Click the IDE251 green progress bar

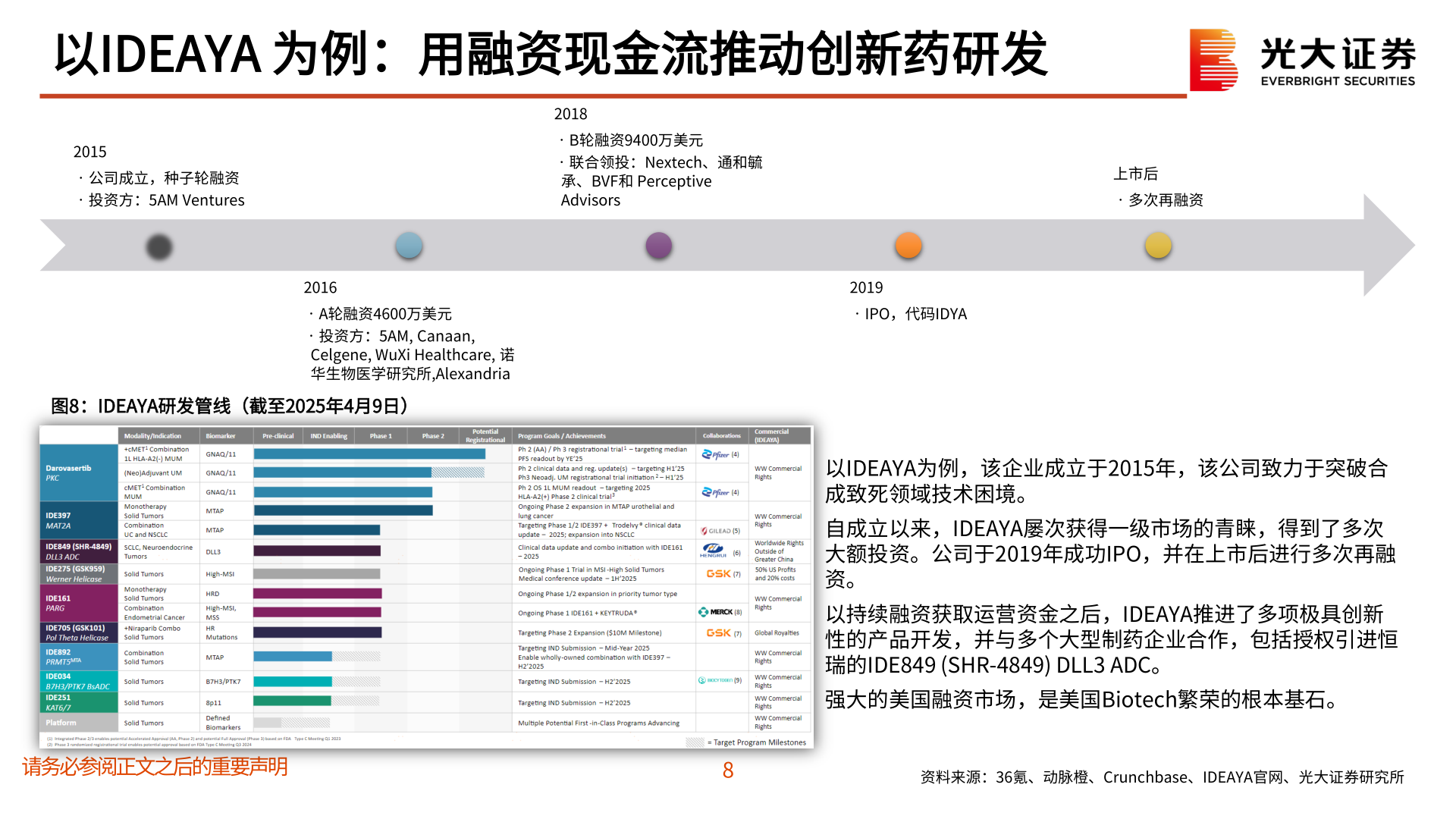[x=293, y=701]
